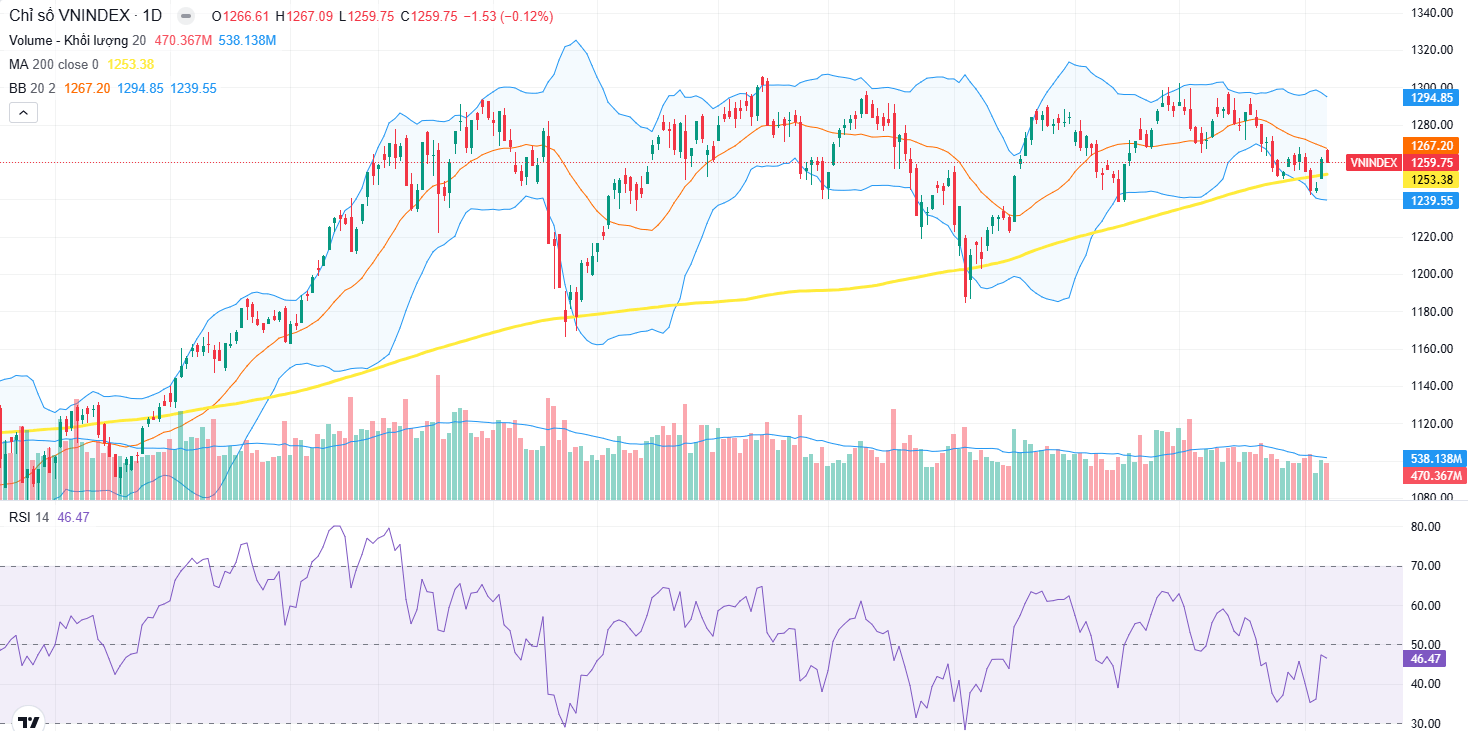Click the blue 538.138M value in the Volume legend
The height and width of the screenshot is (731, 1468).
247,40
